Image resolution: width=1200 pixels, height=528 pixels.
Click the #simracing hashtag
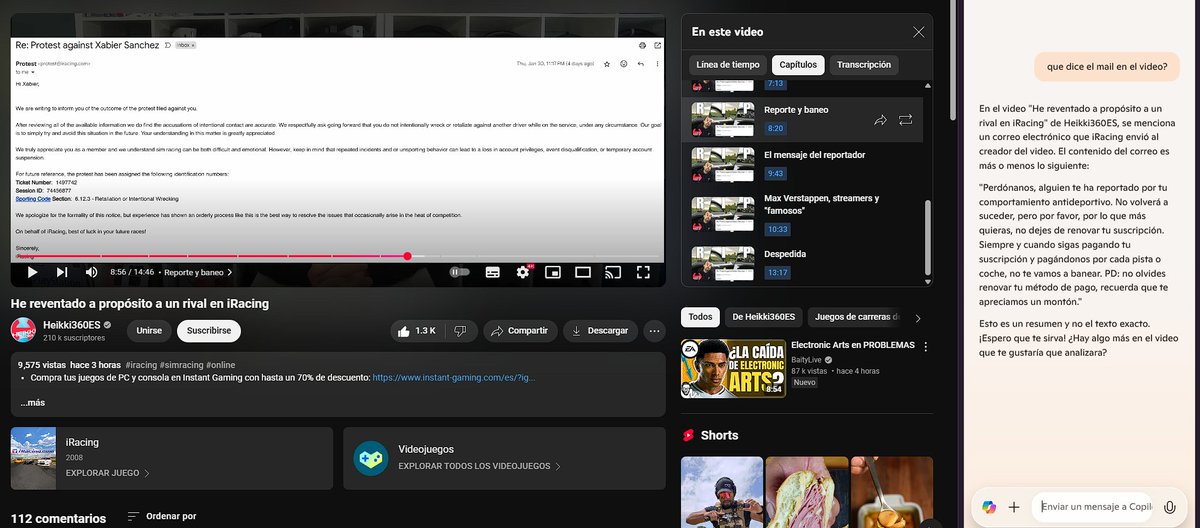point(182,365)
